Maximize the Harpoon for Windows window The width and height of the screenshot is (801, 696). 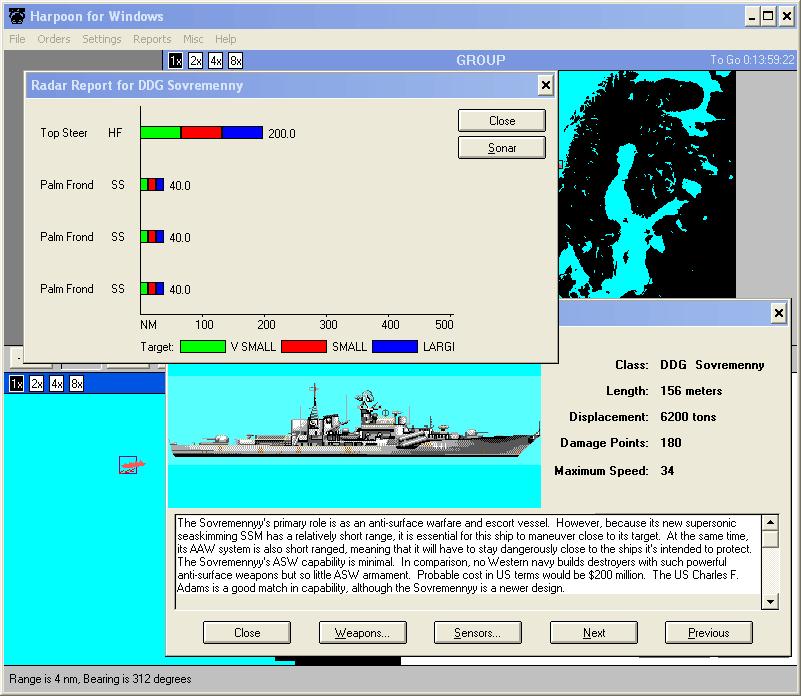pyautogui.click(x=768, y=16)
